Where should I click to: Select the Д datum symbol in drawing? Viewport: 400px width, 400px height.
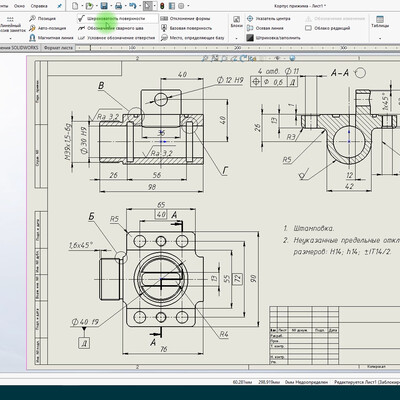pyautogui.click(x=84, y=343)
